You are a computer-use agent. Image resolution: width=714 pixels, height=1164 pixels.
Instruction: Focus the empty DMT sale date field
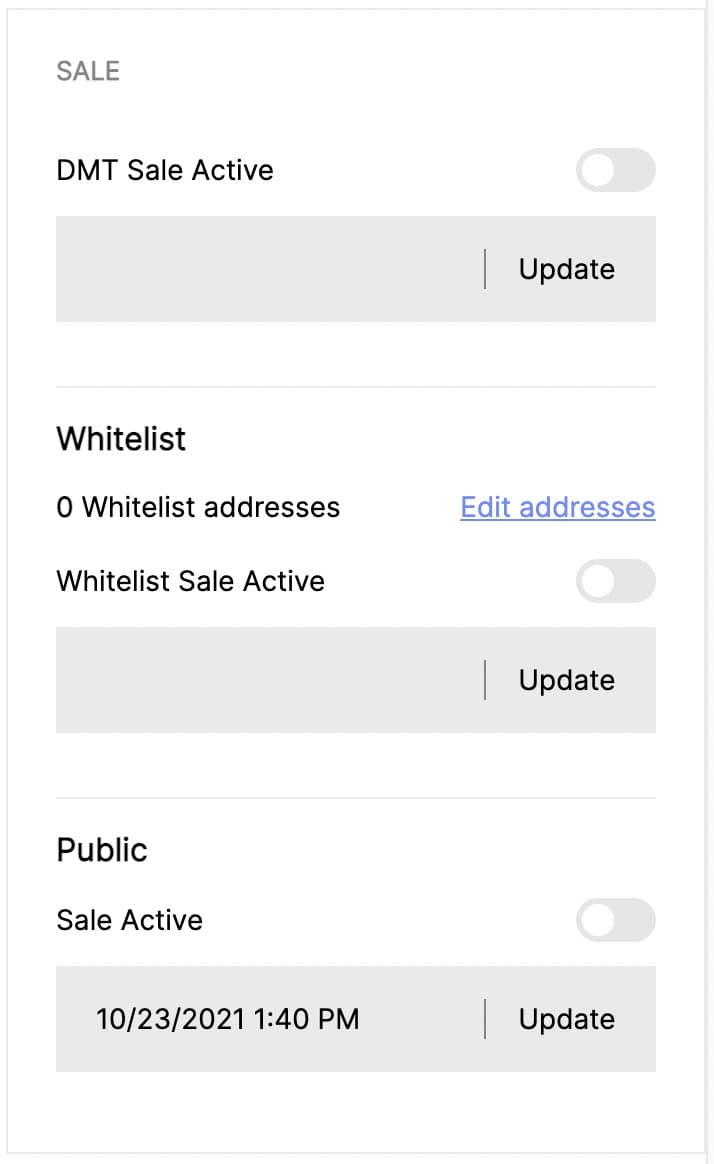tap(270, 269)
